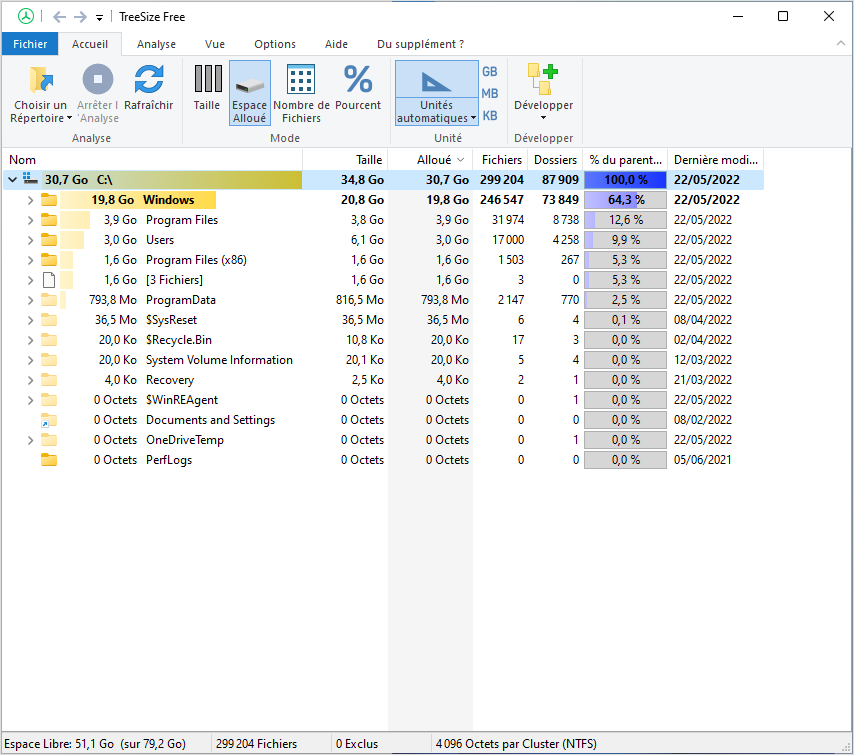This screenshot has width=854, height=755.
Task: Open the Unités automatiques dropdown arrow
Action: coord(473,118)
